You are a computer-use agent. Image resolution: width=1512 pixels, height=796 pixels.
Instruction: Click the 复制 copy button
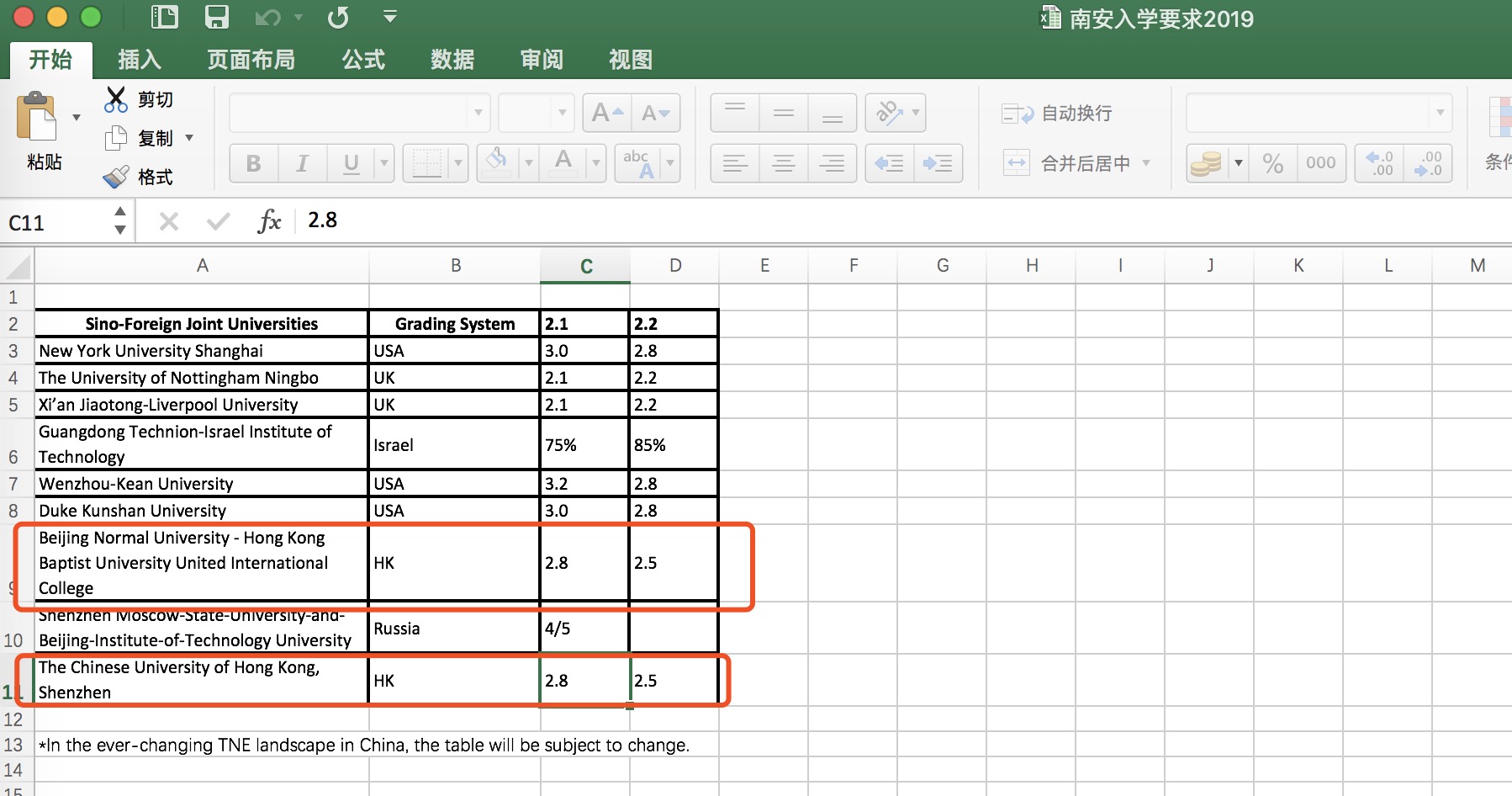[155, 138]
